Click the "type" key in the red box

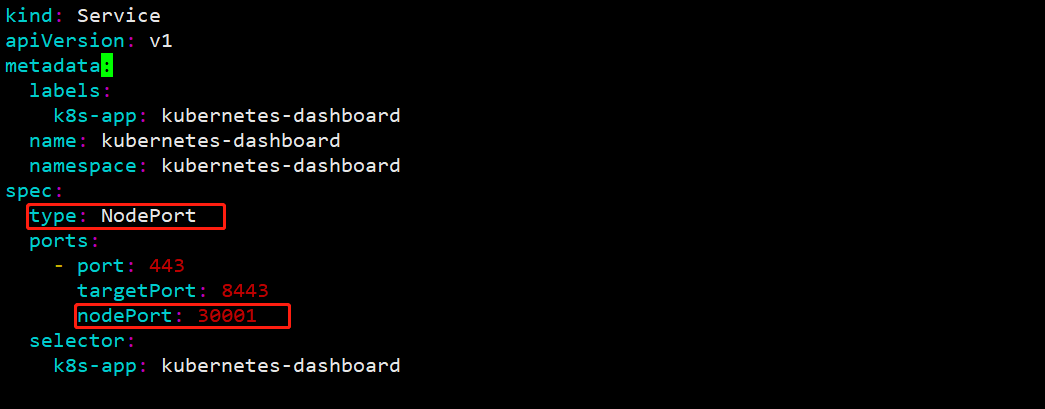(x=52, y=216)
